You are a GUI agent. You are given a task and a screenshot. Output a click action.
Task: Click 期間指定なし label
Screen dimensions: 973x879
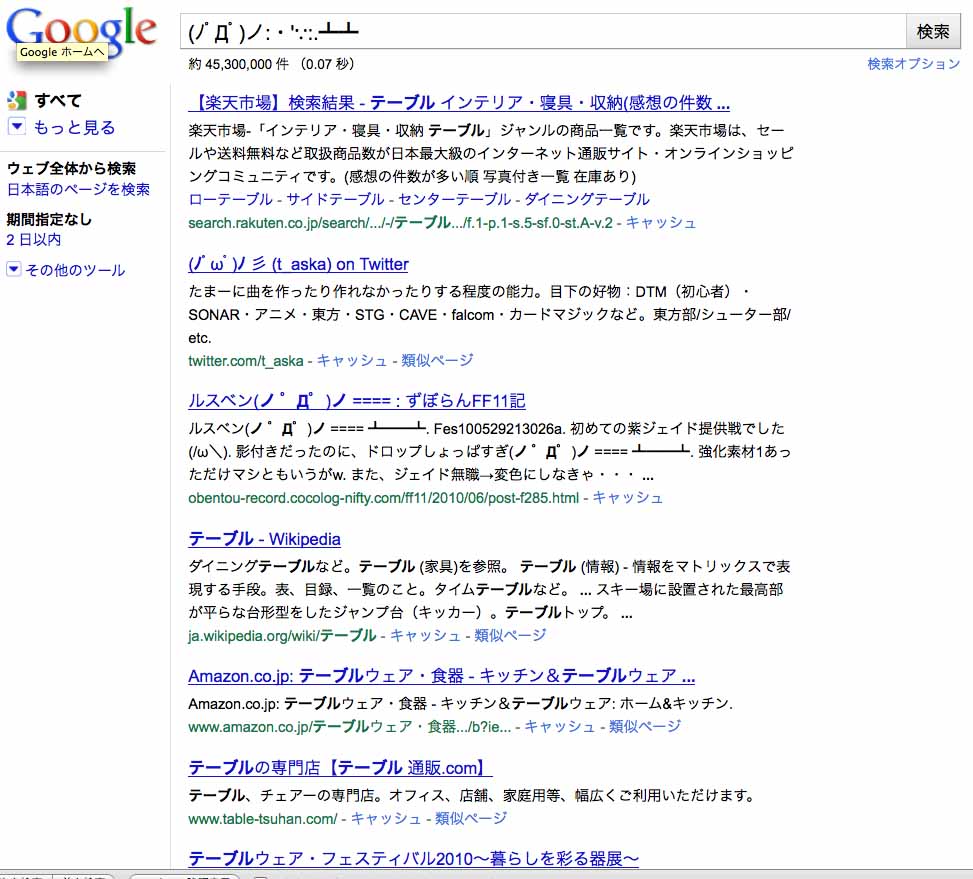[49, 219]
